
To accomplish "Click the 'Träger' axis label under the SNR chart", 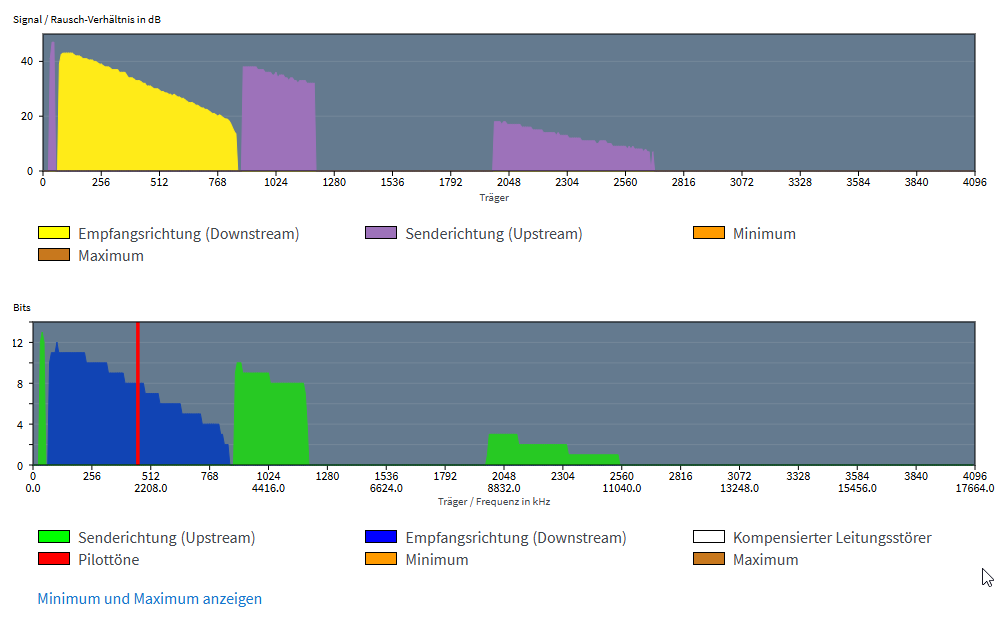I will [x=494, y=198].
